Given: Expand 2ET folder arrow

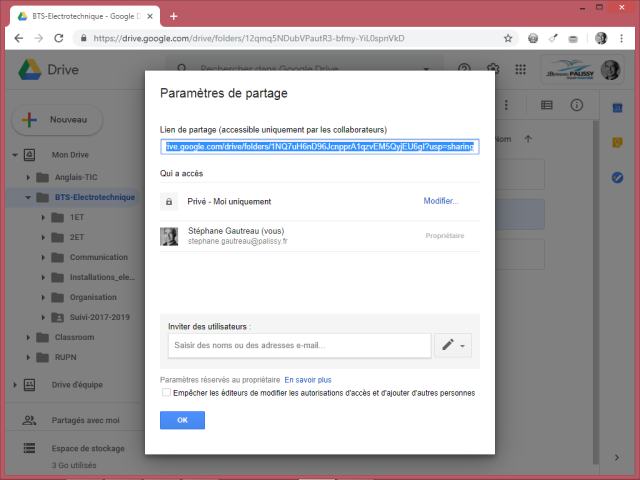Looking at the screenshot, I should click(43, 237).
